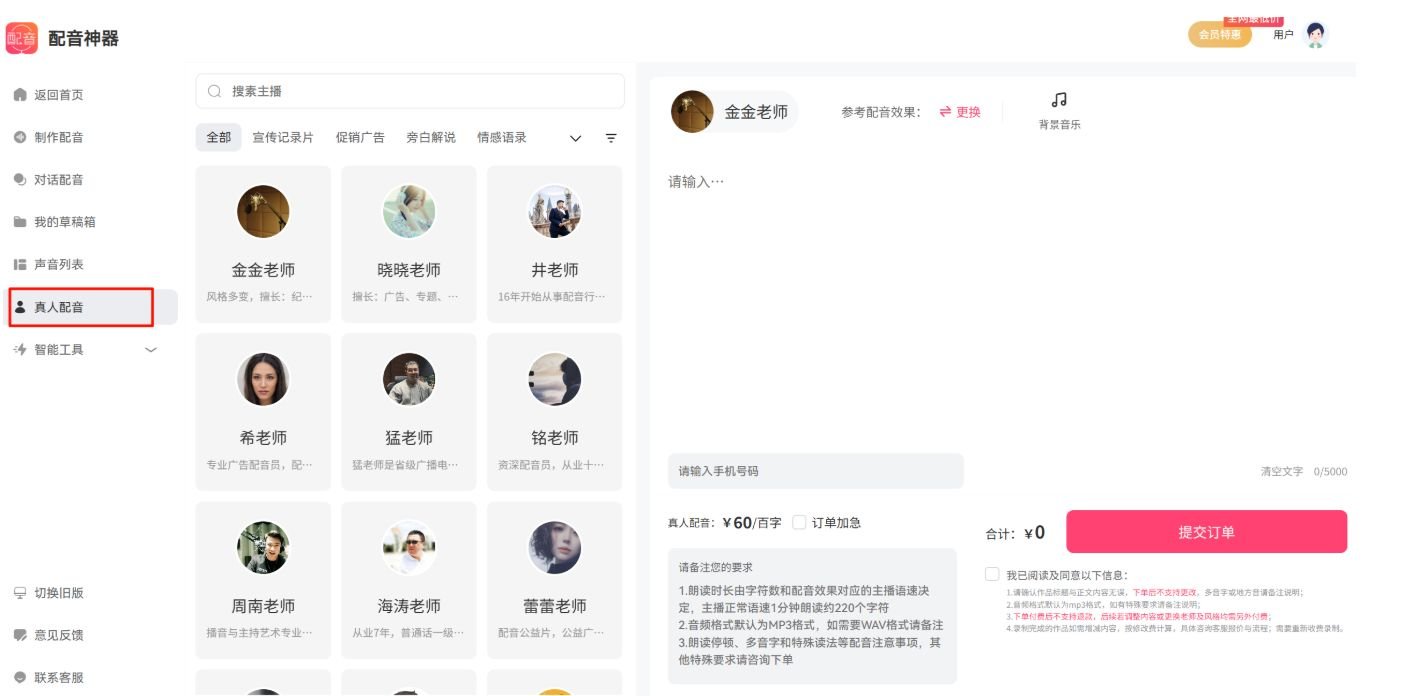Select 井老师's avatar photo

pyautogui.click(x=555, y=211)
